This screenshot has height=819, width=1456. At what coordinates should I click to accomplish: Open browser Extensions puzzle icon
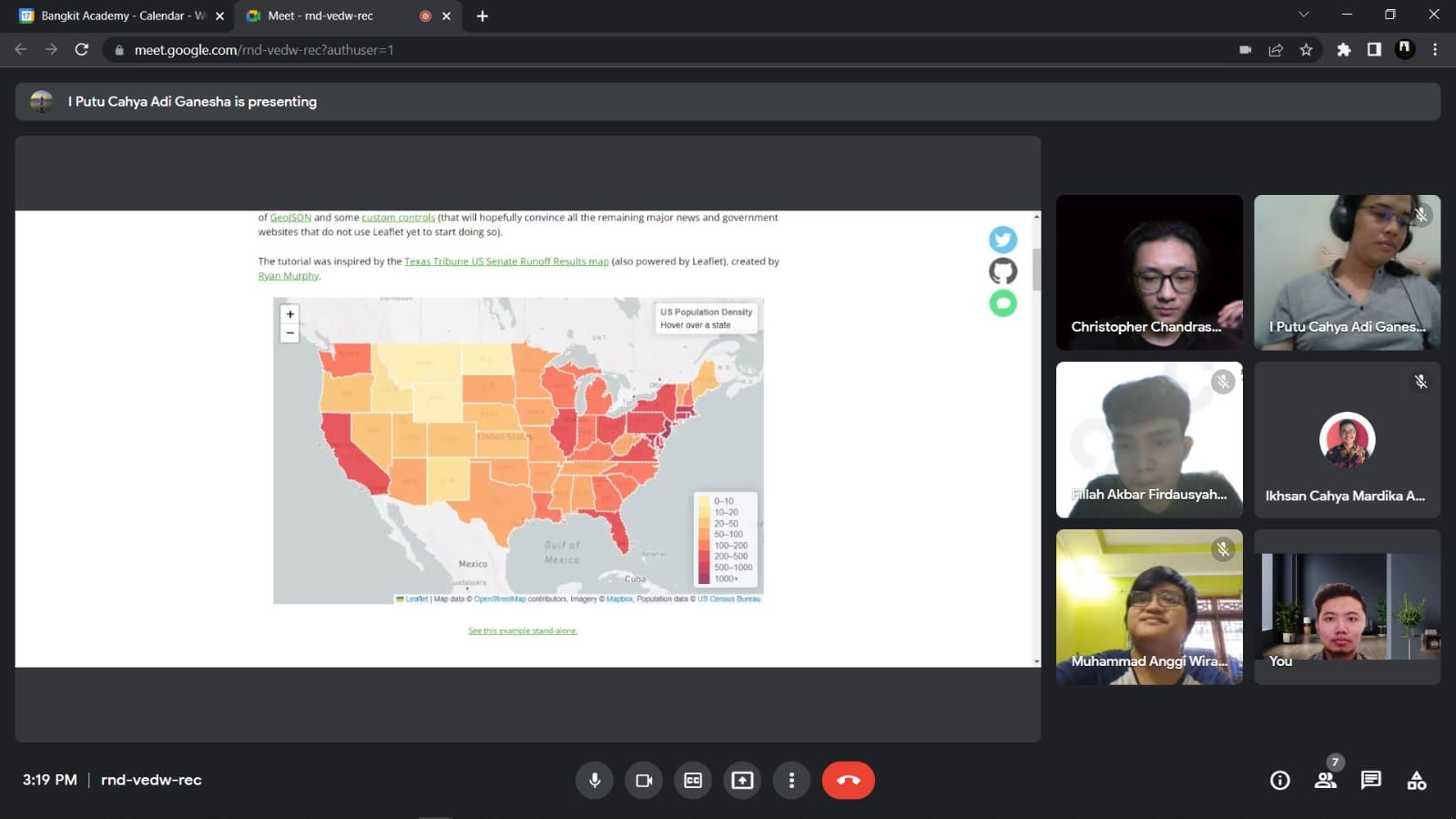[x=1343, y=50]
